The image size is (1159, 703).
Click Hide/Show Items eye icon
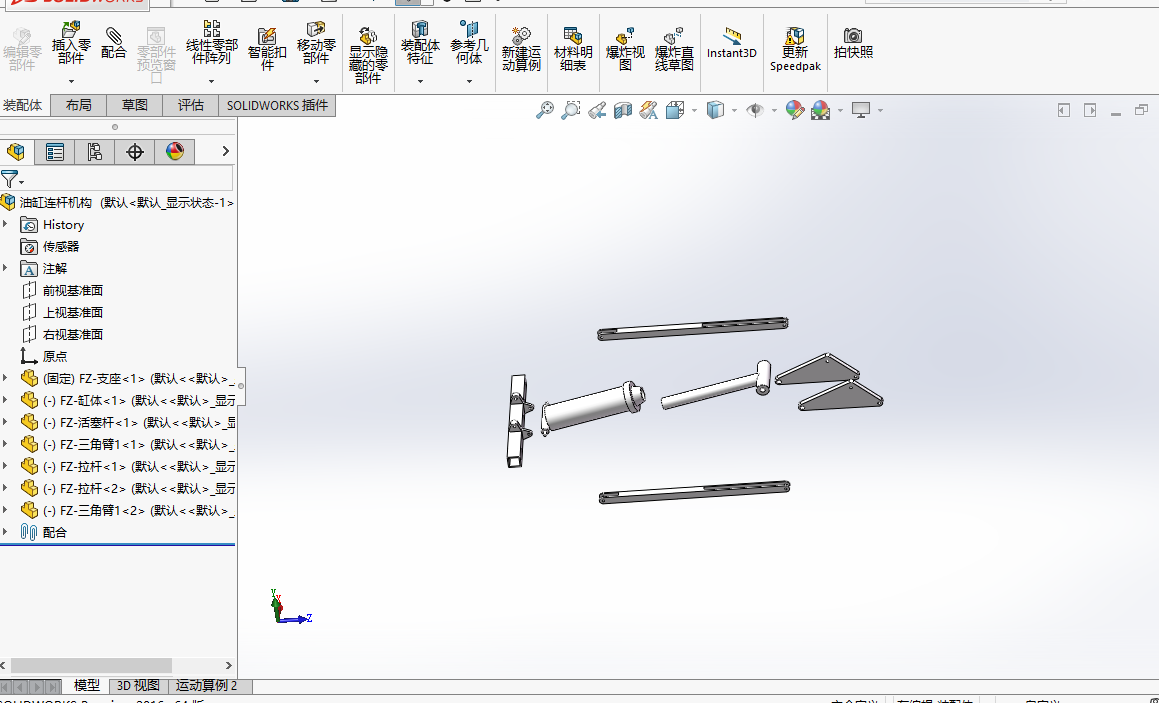click(755, 110)
